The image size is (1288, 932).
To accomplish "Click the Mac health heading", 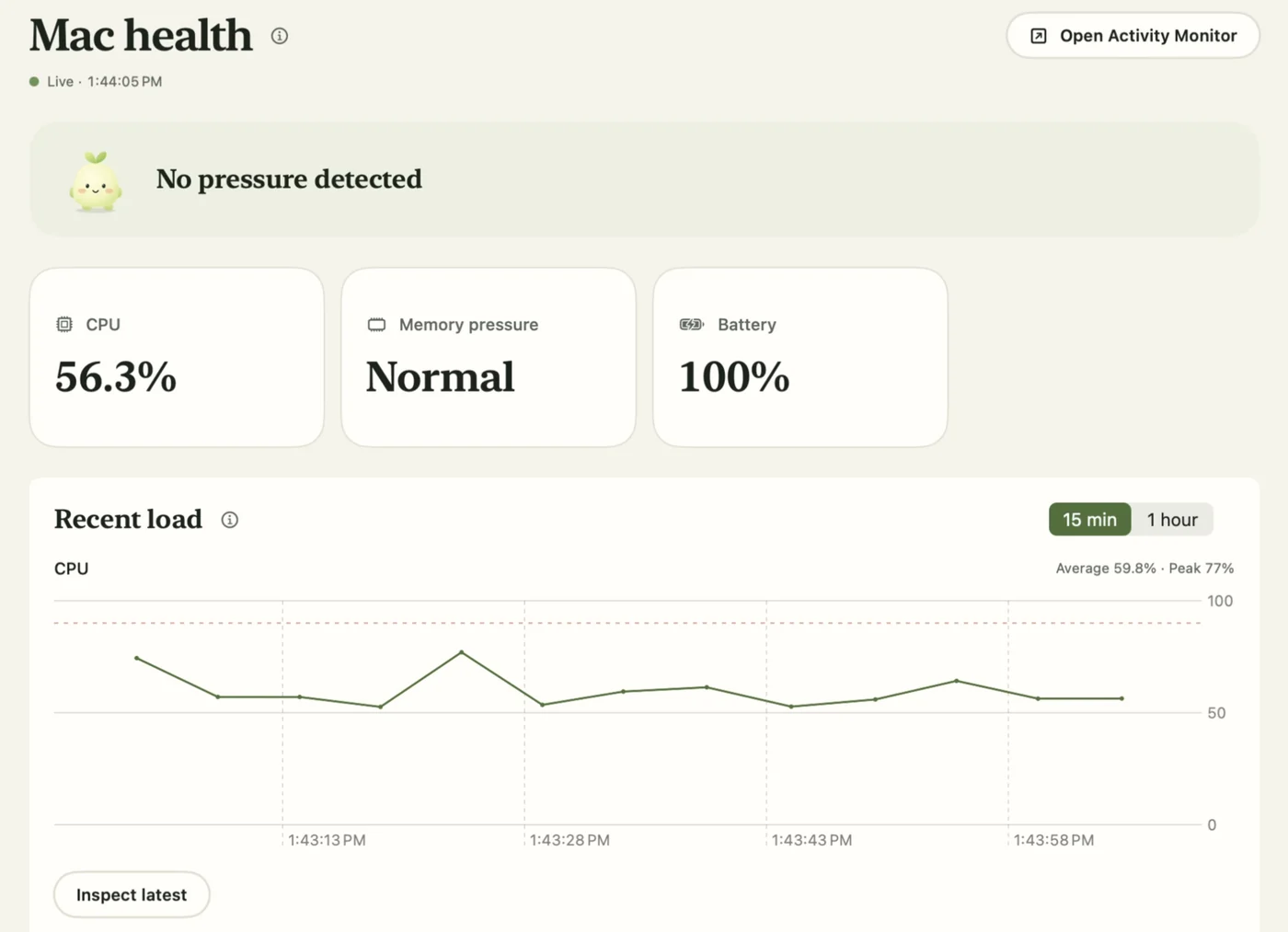I will (141, 36).
